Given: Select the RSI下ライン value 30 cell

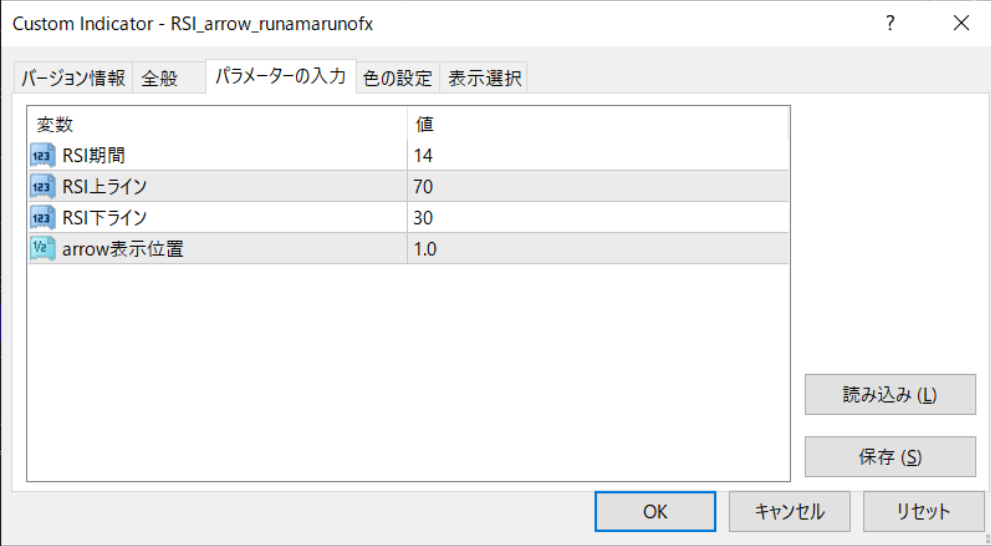Looking at the screenshot, I should click(598, 217).
